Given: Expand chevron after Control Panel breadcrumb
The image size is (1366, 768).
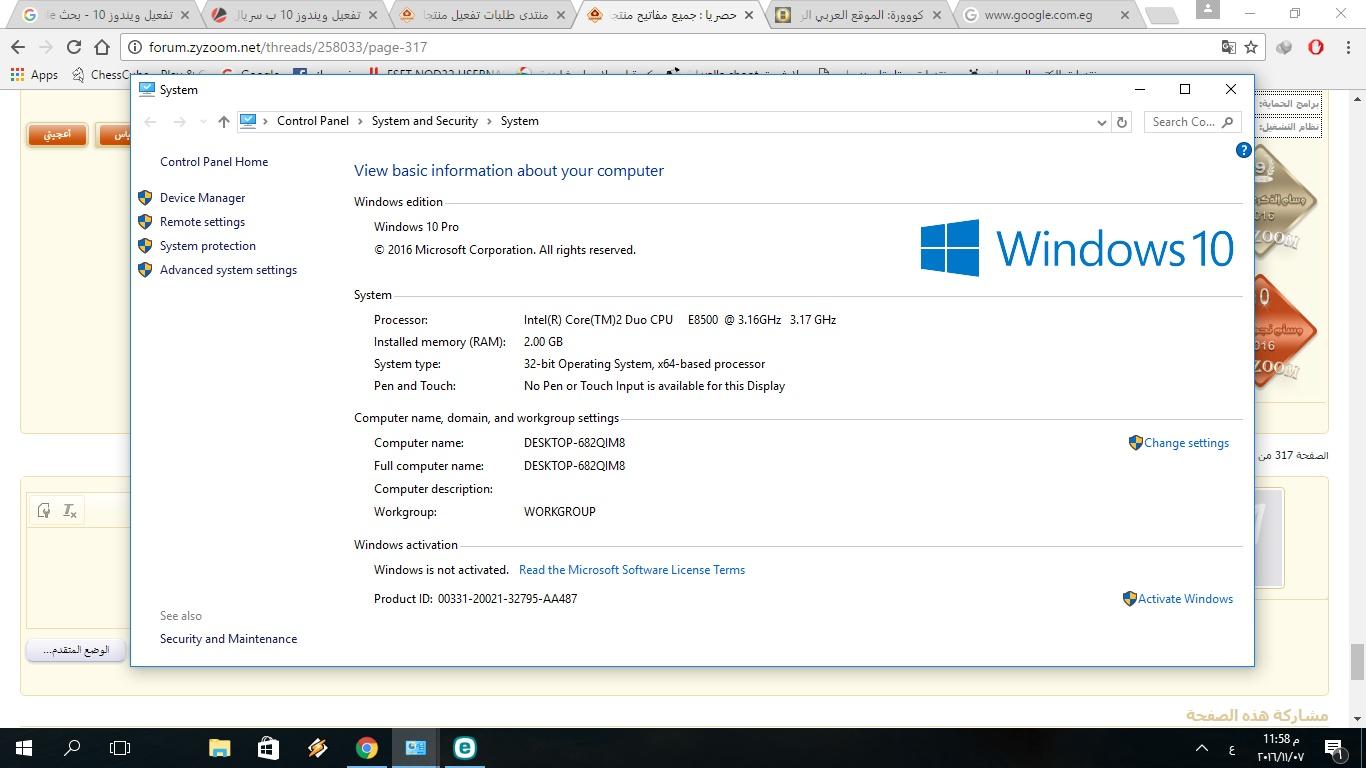Looking at the screenshot, I should click(360, 121).
